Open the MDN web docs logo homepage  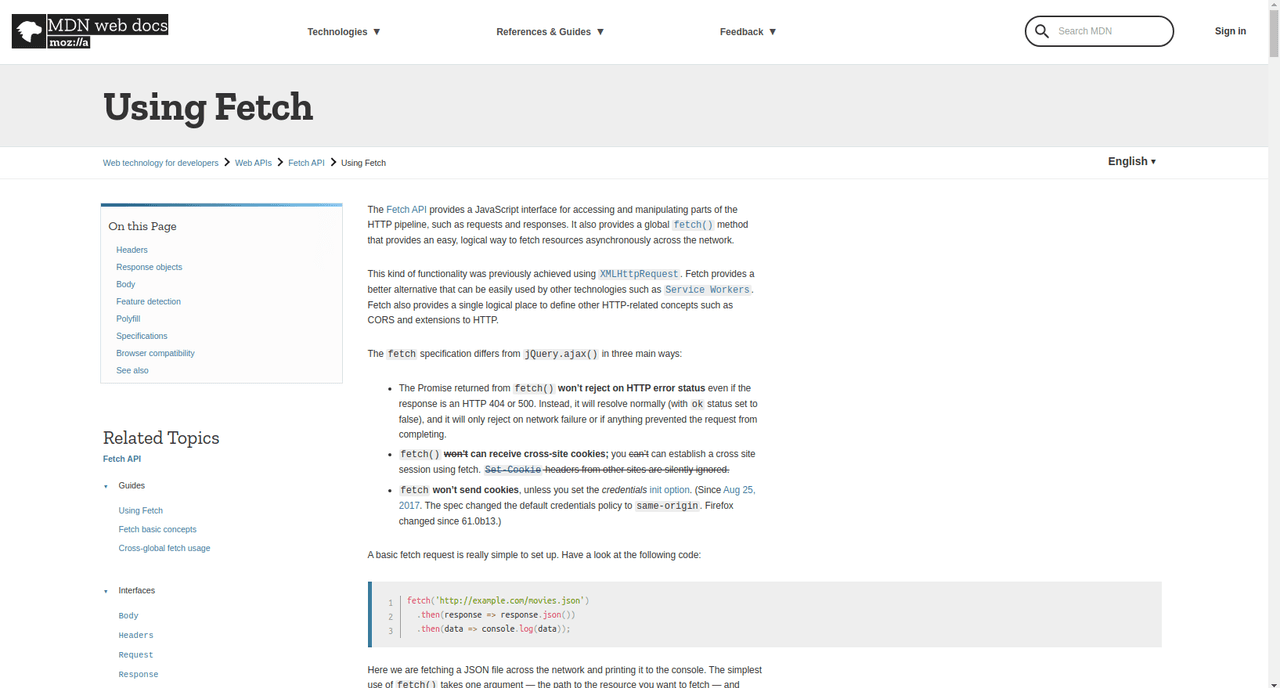(x=90, y=31)
